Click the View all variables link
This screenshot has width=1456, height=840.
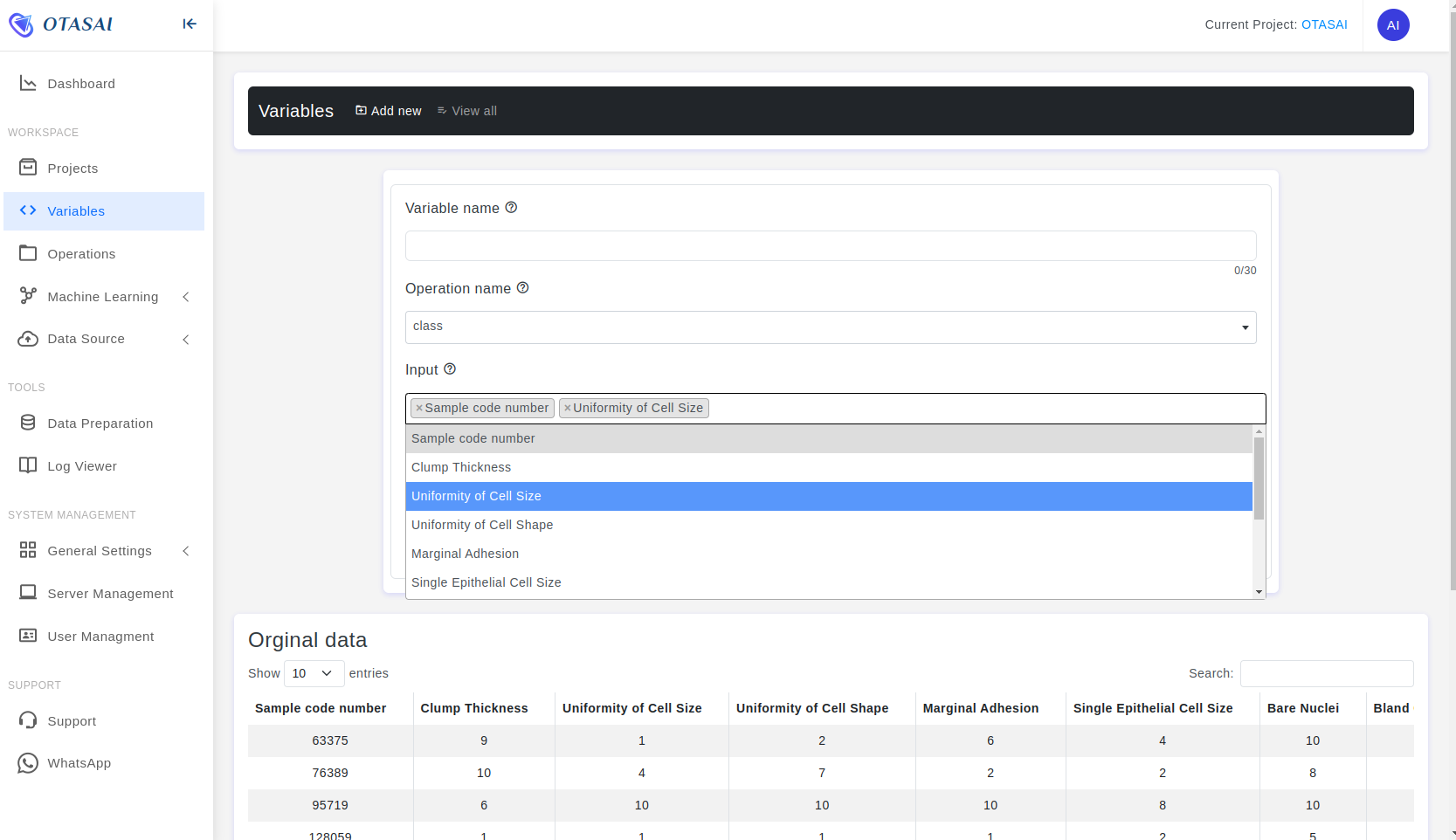(467, 111)
